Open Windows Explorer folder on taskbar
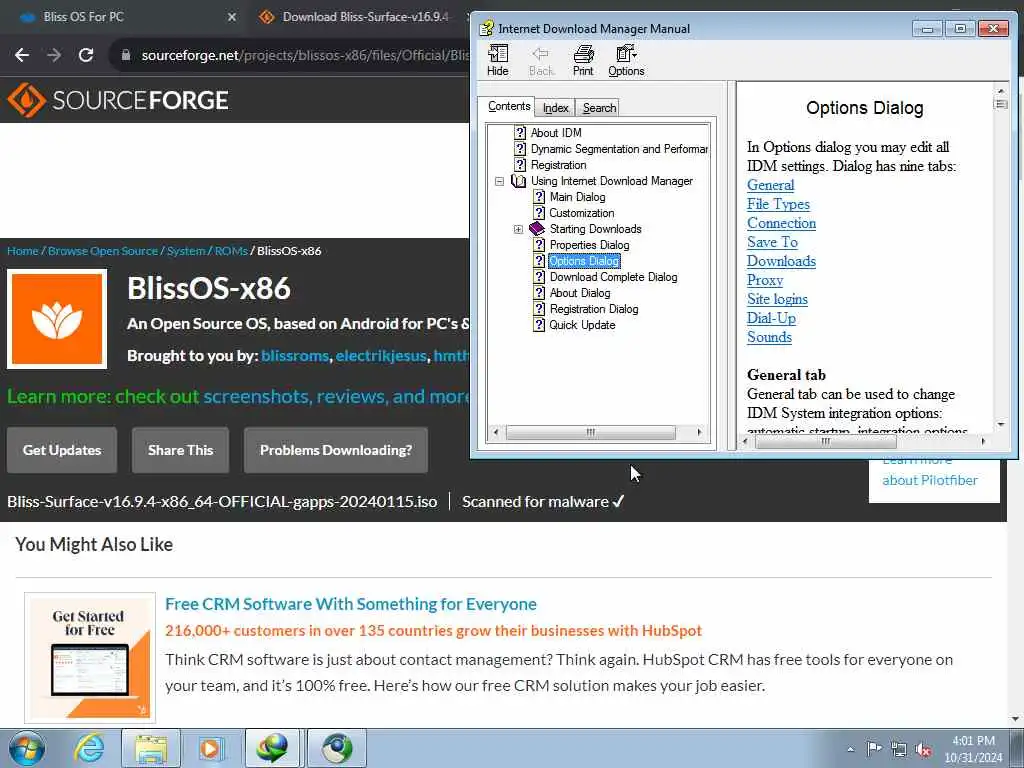Screen dimensions: 1024x768 [x=151, y=748]
